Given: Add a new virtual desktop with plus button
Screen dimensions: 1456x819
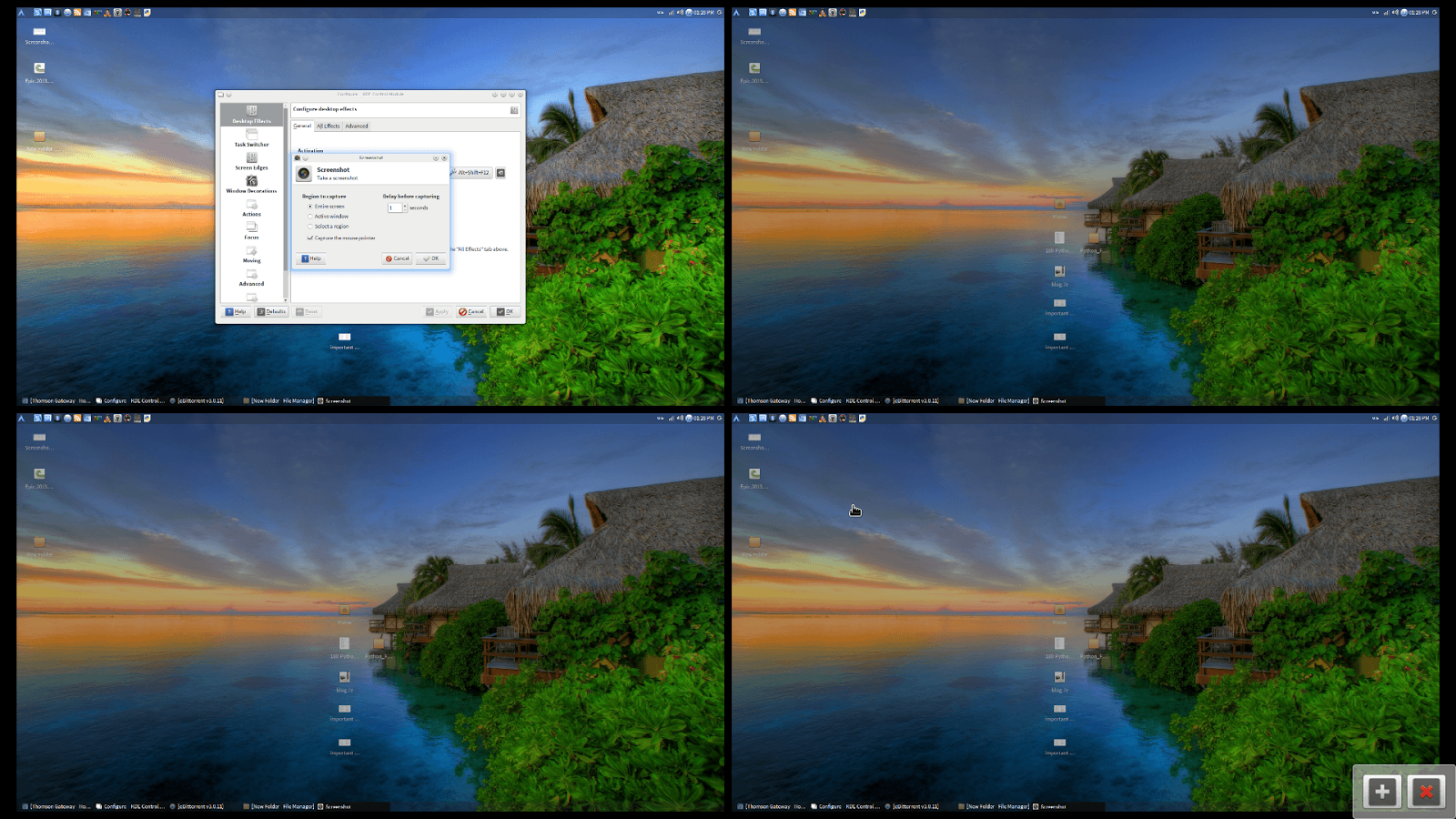Looking at the screenshot, I should point(1381,792).
